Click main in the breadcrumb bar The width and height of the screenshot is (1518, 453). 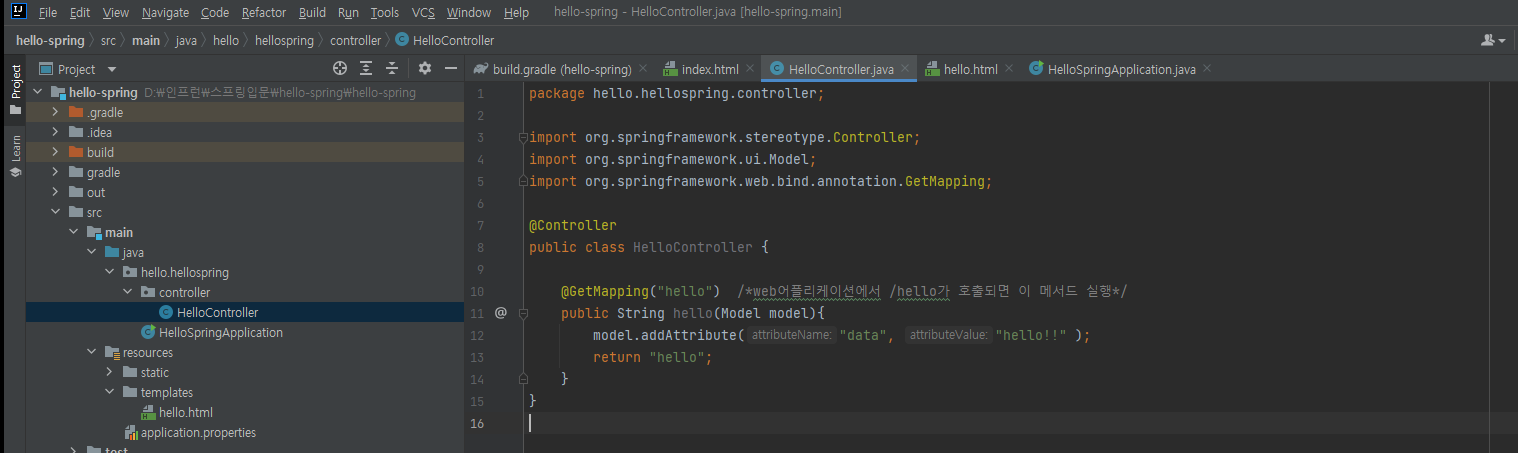[146, 41]
